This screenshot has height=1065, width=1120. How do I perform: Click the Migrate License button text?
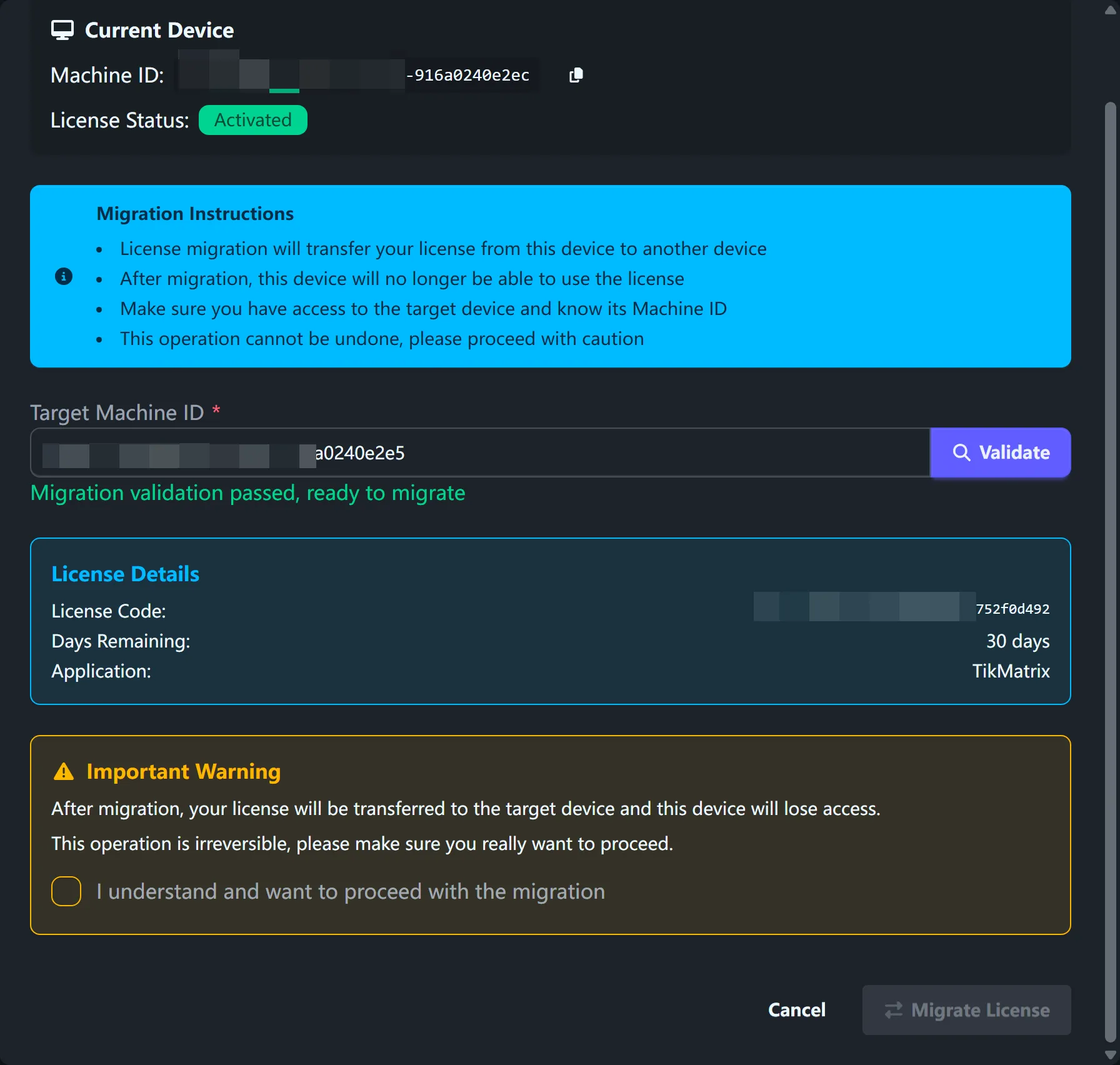pos(980,1010)
